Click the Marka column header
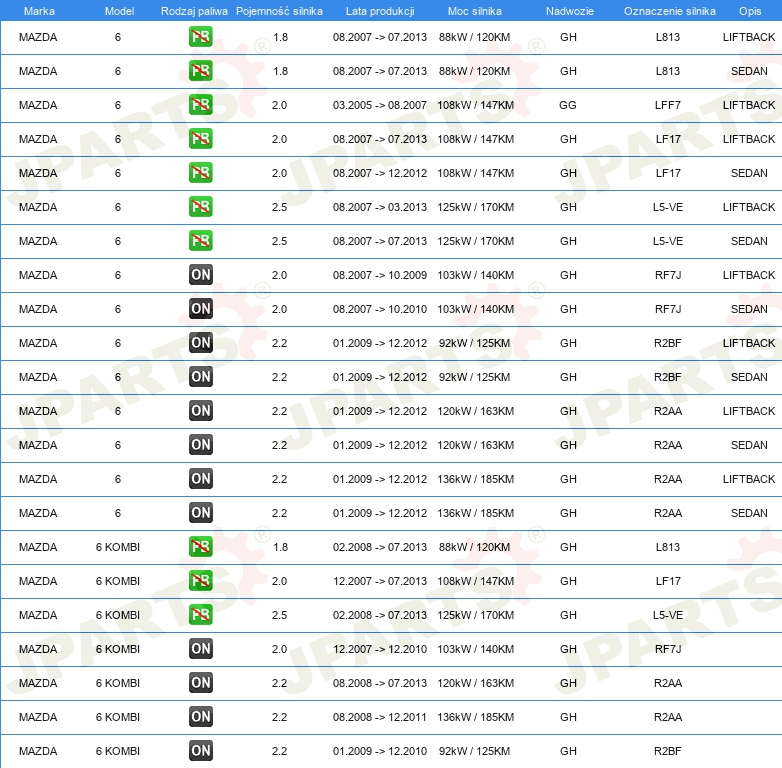This screenshot has height=768, width=782. click(39, 11)
